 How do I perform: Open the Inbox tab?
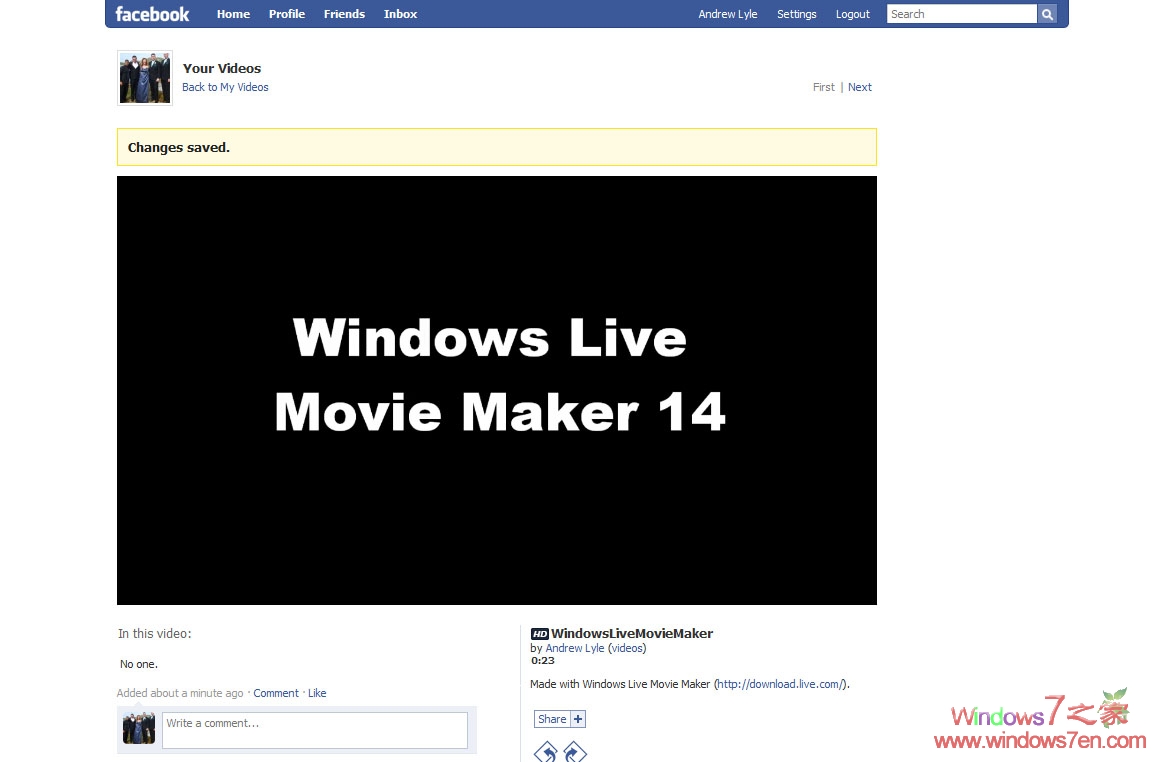pyautogui.click(x=400, y=13)
